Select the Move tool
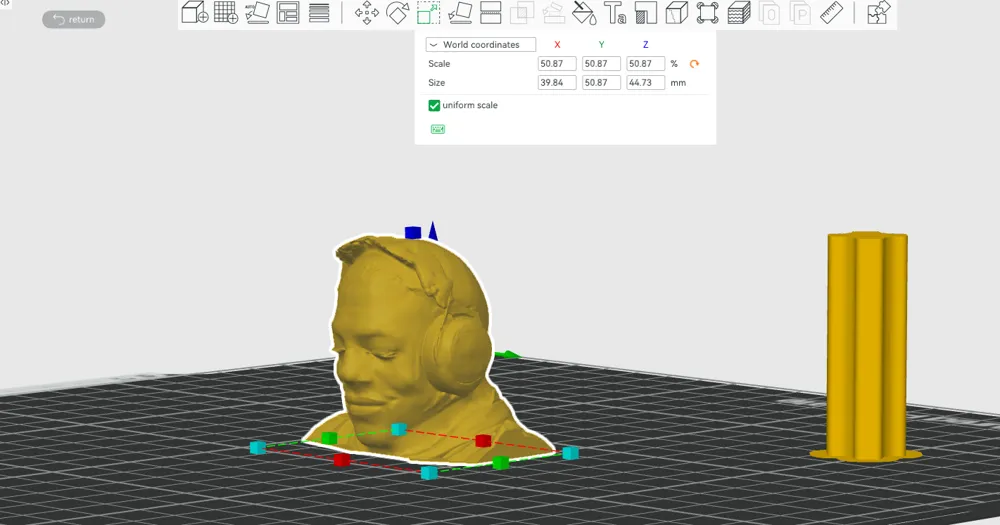The image size is (1000, 525). [366, 12]
